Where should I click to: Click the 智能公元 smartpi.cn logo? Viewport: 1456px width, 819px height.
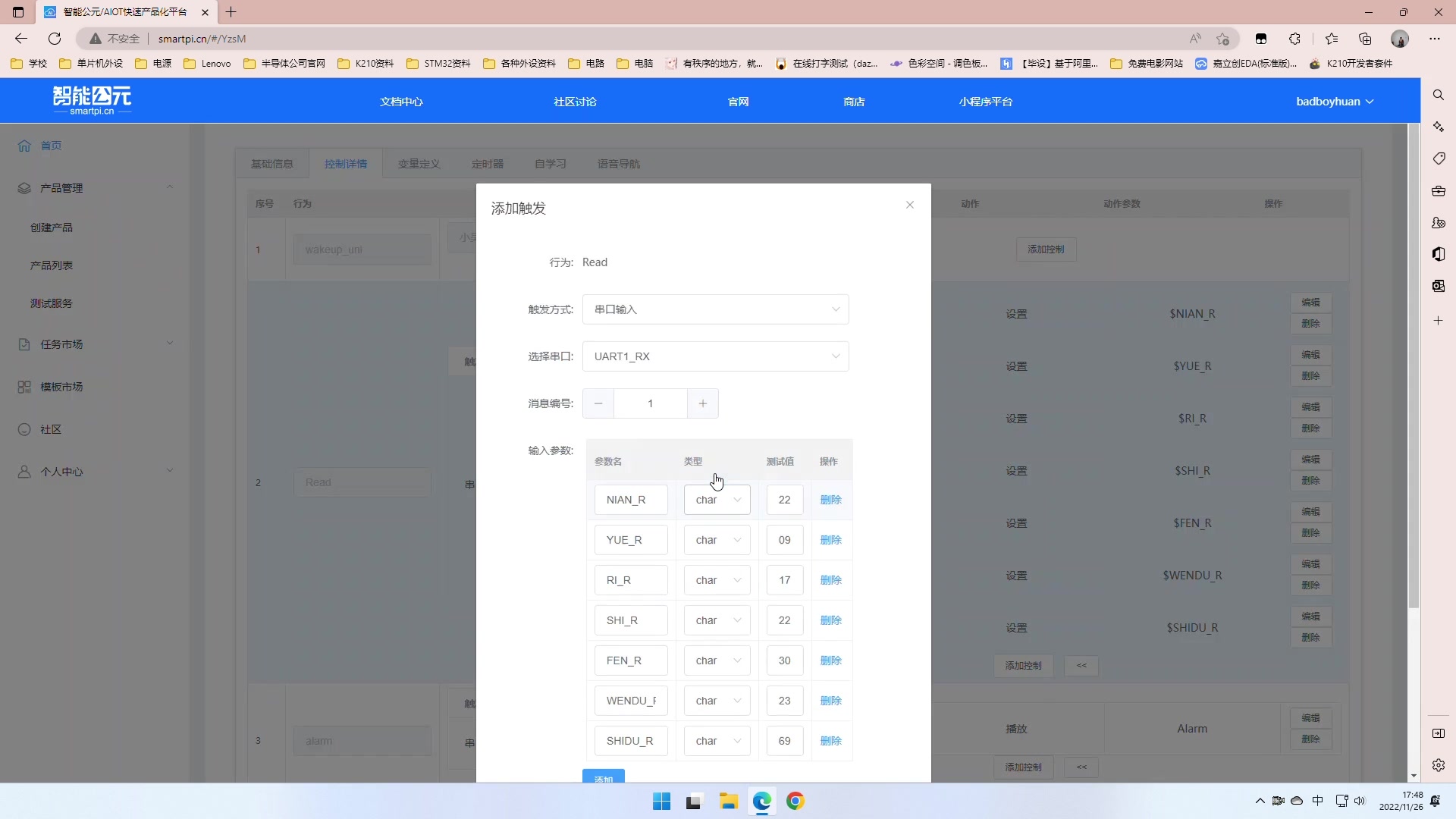(x=92, y=100)
